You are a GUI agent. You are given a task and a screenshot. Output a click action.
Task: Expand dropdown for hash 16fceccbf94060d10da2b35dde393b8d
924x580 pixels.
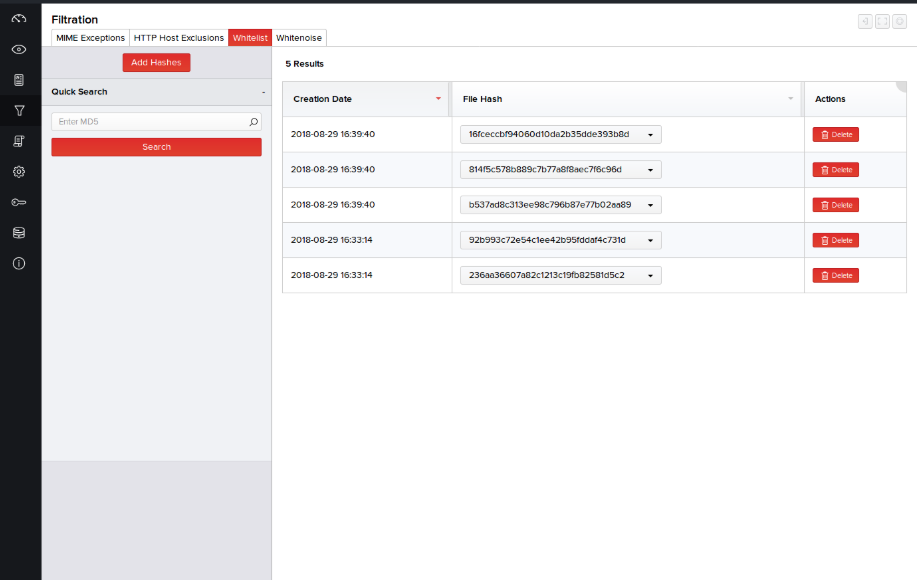point(651,135)
